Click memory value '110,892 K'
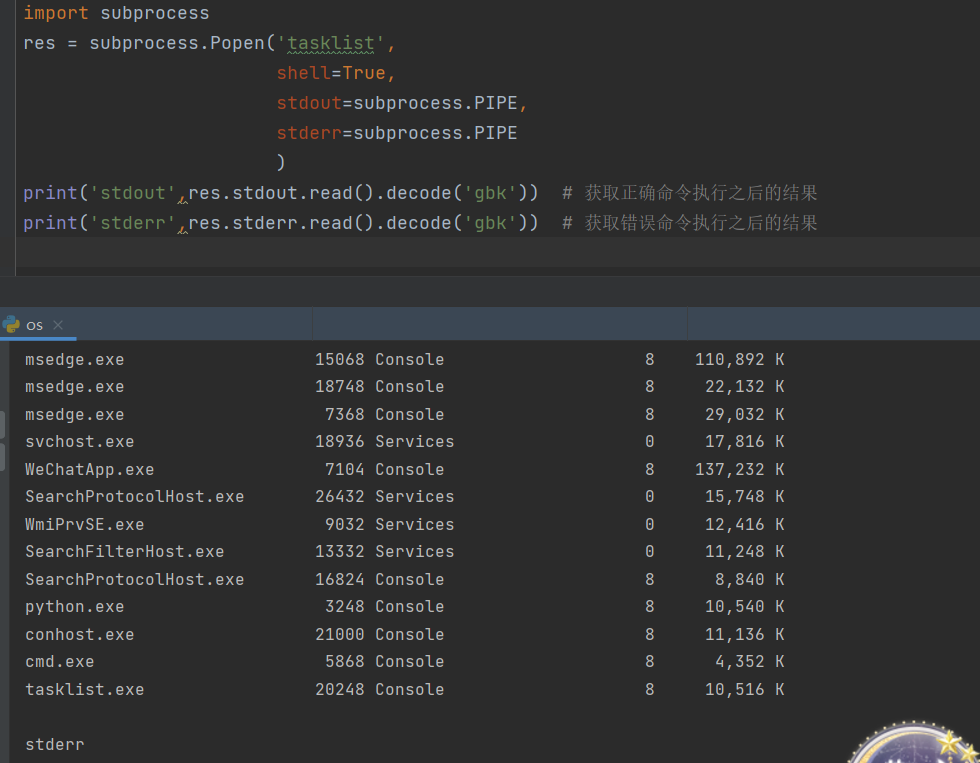 pyautogui.click(x=739, y=360)
